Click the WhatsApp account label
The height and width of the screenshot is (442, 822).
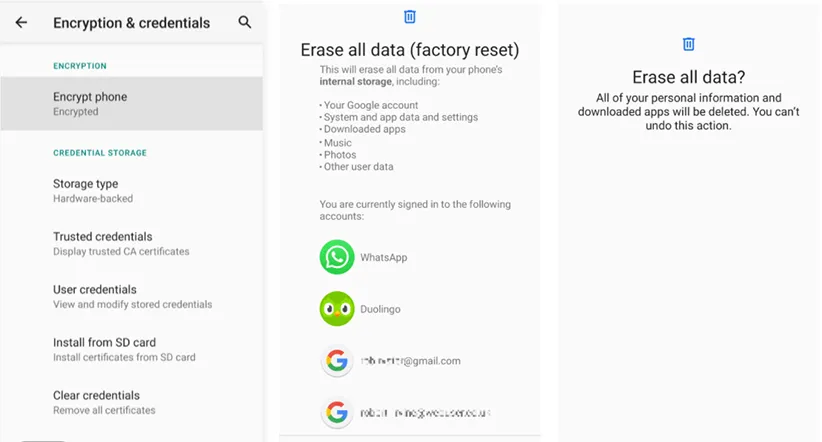click(x=384, y=258)
